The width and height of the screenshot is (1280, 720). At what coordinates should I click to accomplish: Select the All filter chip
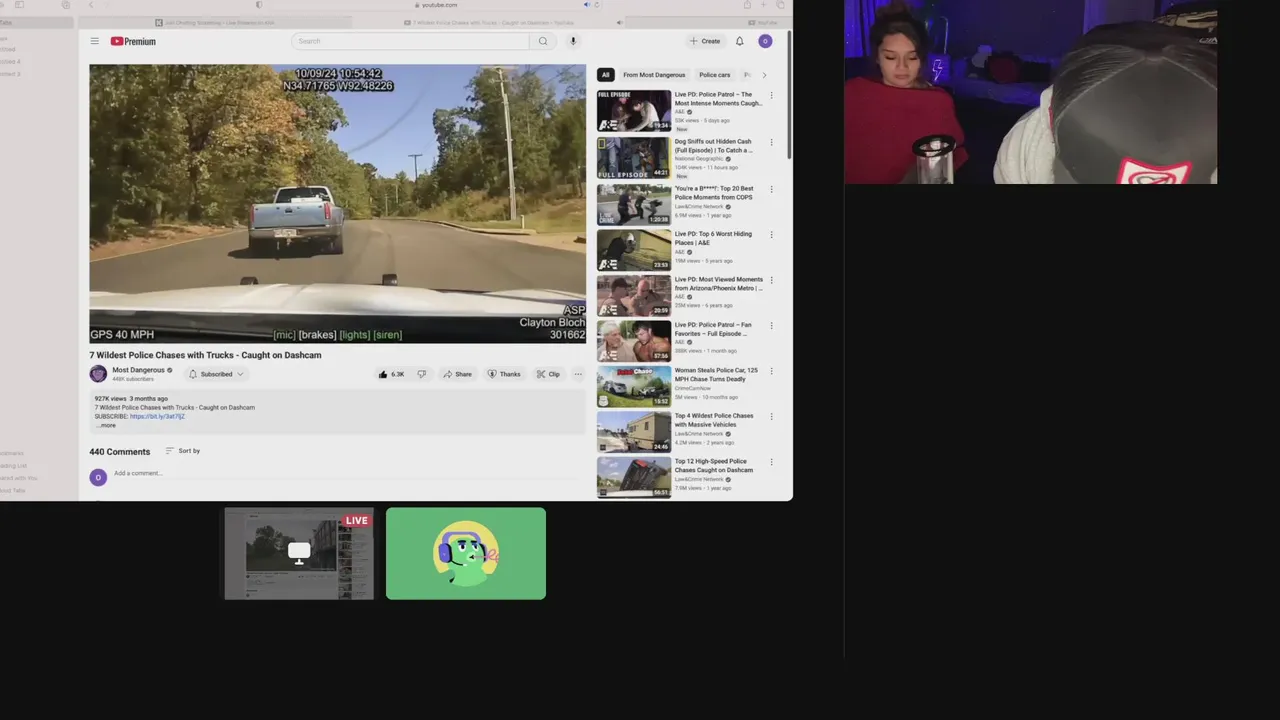point(605,75)
